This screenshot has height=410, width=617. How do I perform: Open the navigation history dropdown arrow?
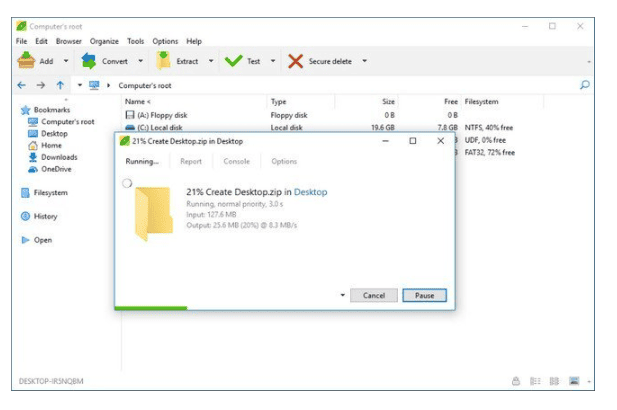click(80, 85)
